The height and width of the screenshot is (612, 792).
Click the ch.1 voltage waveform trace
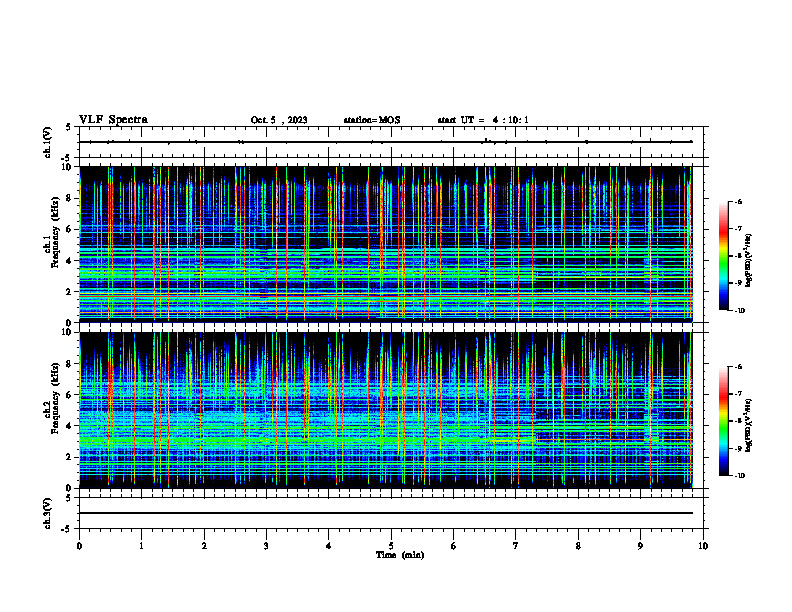coord(385,142)
